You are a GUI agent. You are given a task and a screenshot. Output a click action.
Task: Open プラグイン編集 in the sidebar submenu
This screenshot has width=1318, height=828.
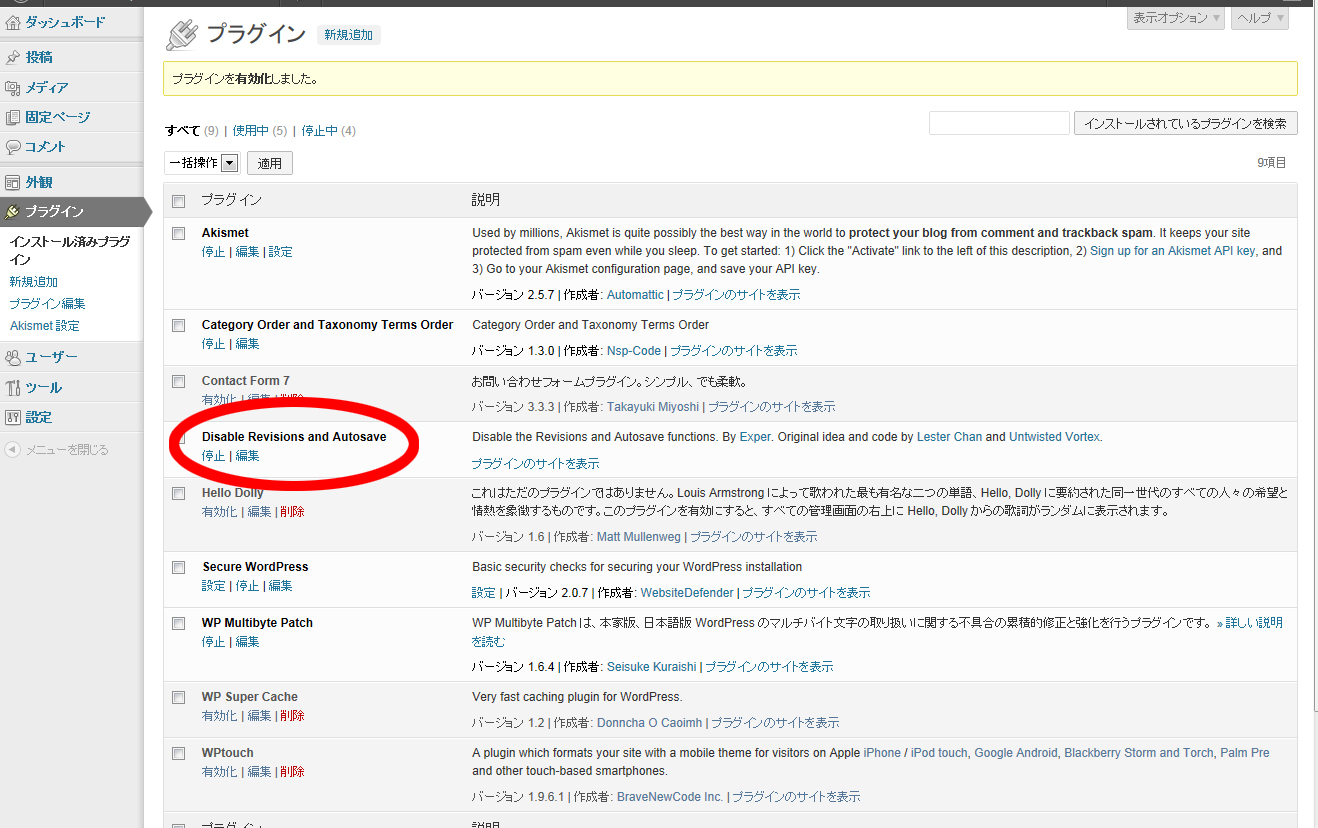coord(48,304)
